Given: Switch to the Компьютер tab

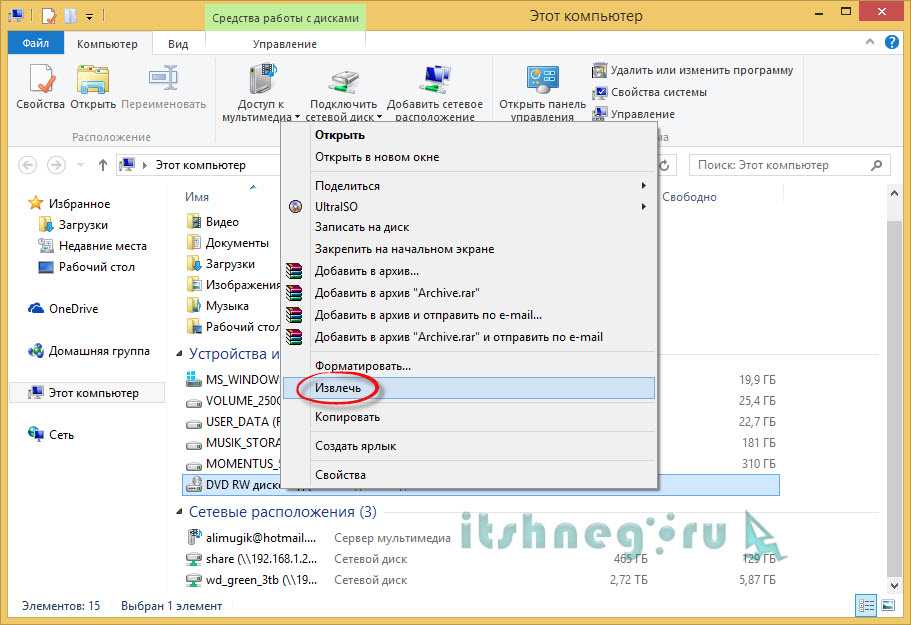Looking at the screenshot, I should (x=107, y=44).
